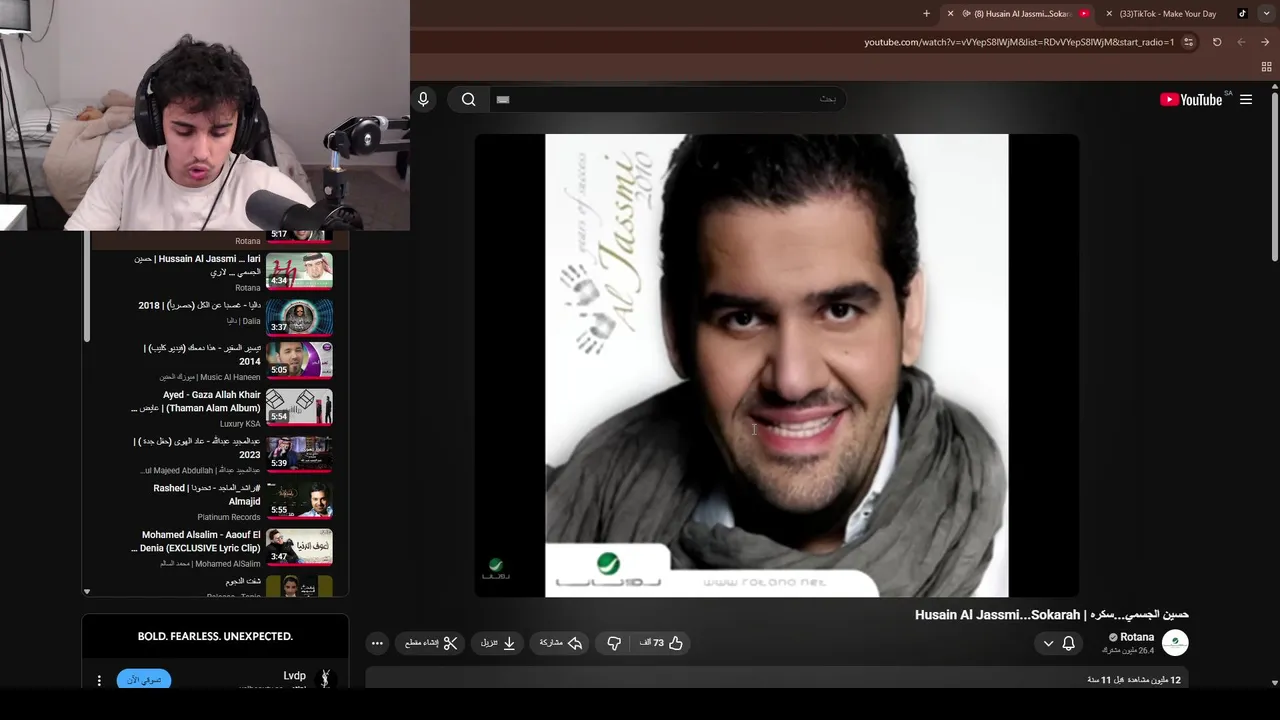Viewport: 1280px width, 720px height.
Task: Click the BOLD. FEARLESS. UNEXPECTED. ad banner
Action: 215,636
